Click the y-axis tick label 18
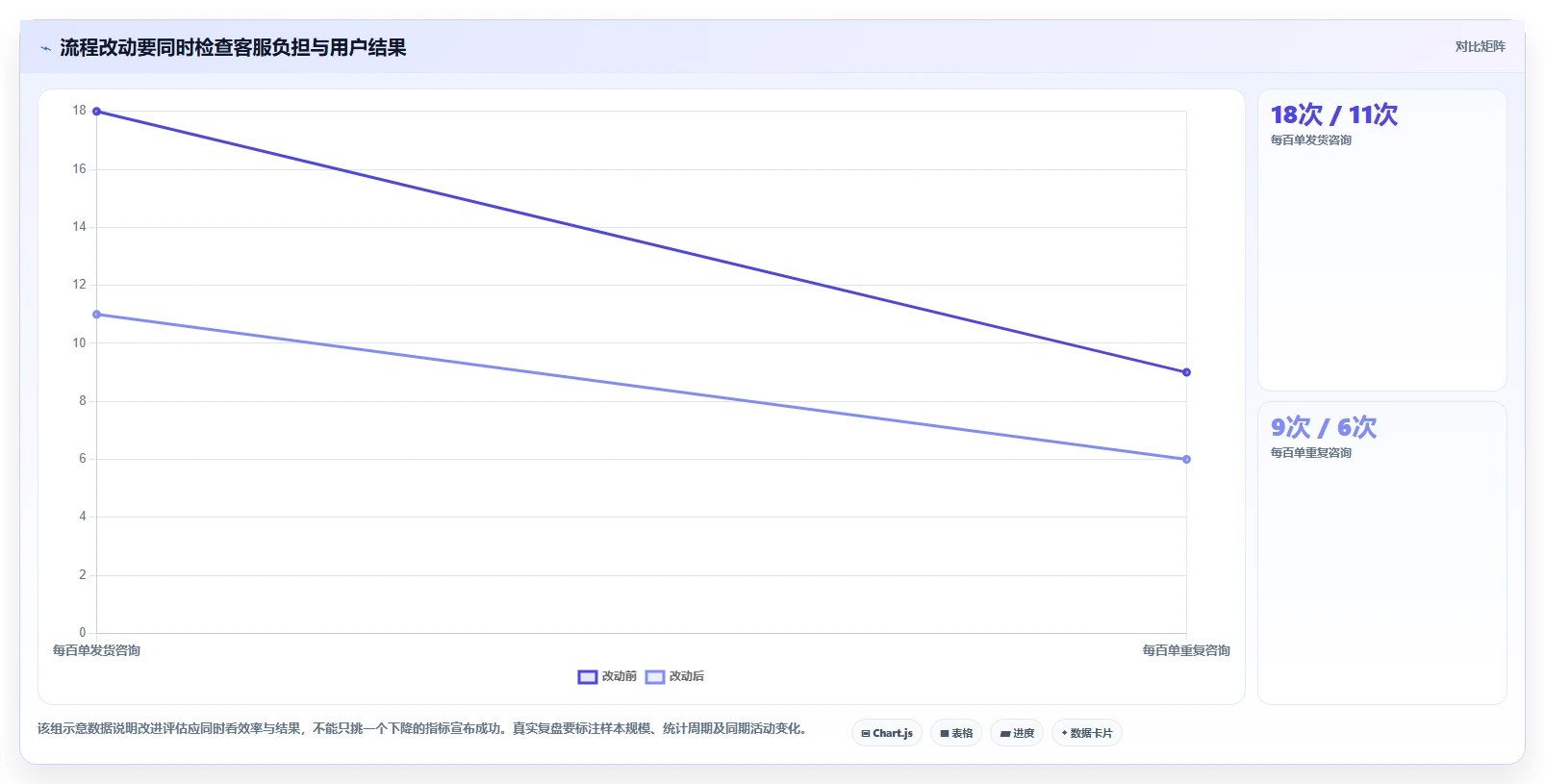This screenshot has height=784, width=1545. pos(79,111)
